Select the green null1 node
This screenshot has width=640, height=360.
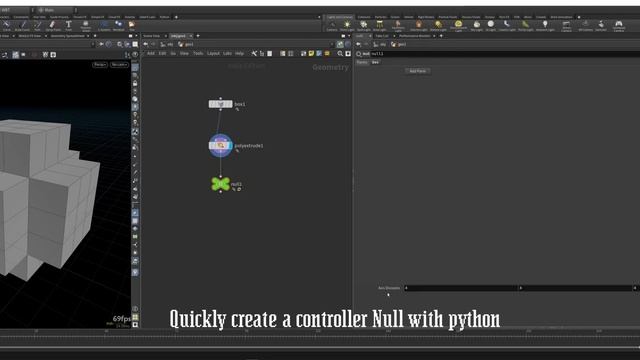[220, 184]
